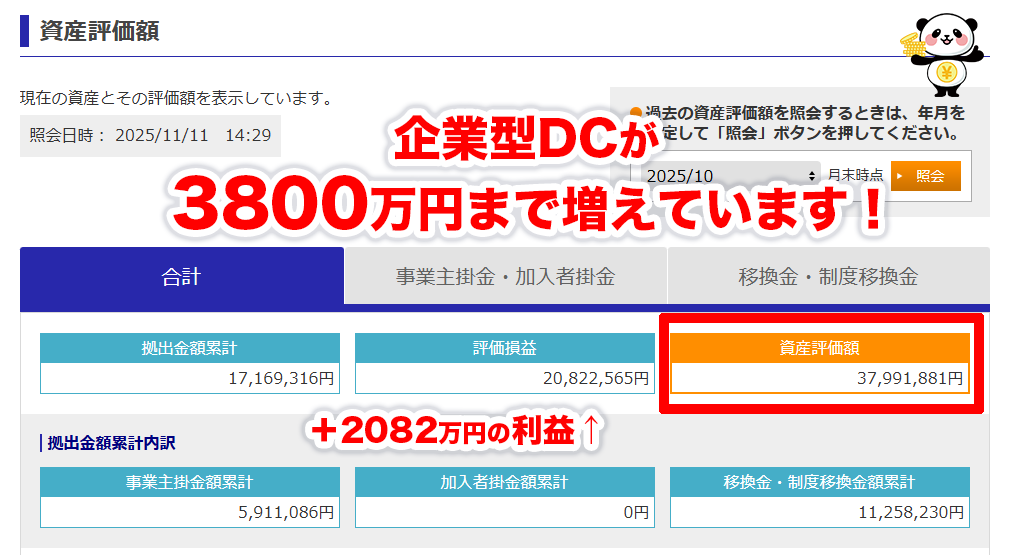Click the 事業主掛金額累計 header
Image resolution: width=1014 pixels, height=555 pixels.
[x=189, y=482]
